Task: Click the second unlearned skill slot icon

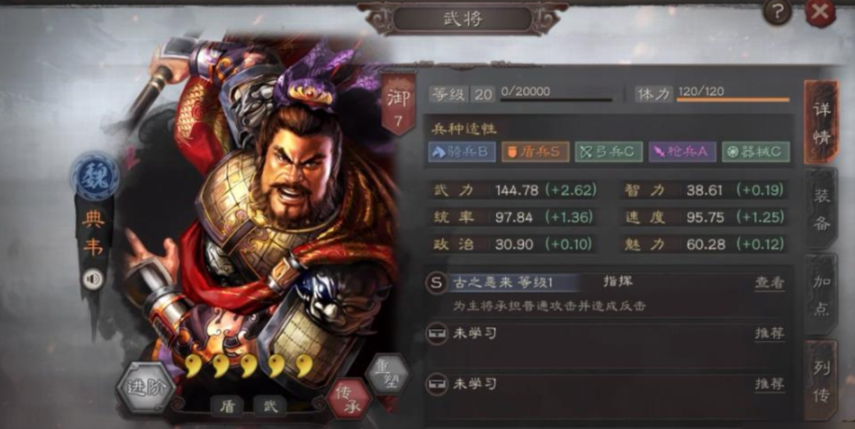Action: [436, 384]
